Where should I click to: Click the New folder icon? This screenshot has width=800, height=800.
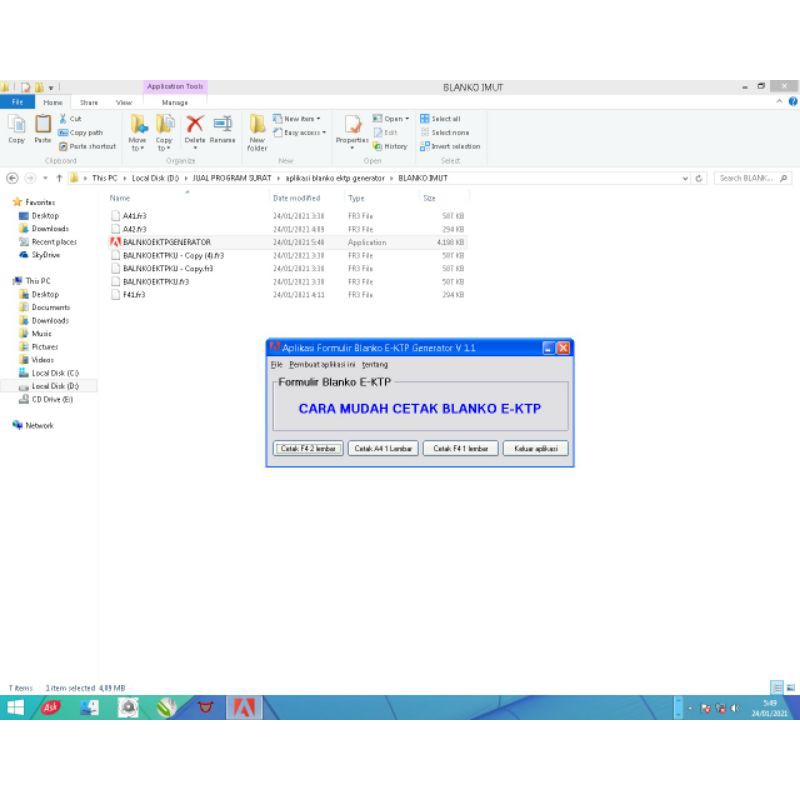pos(257,126)
